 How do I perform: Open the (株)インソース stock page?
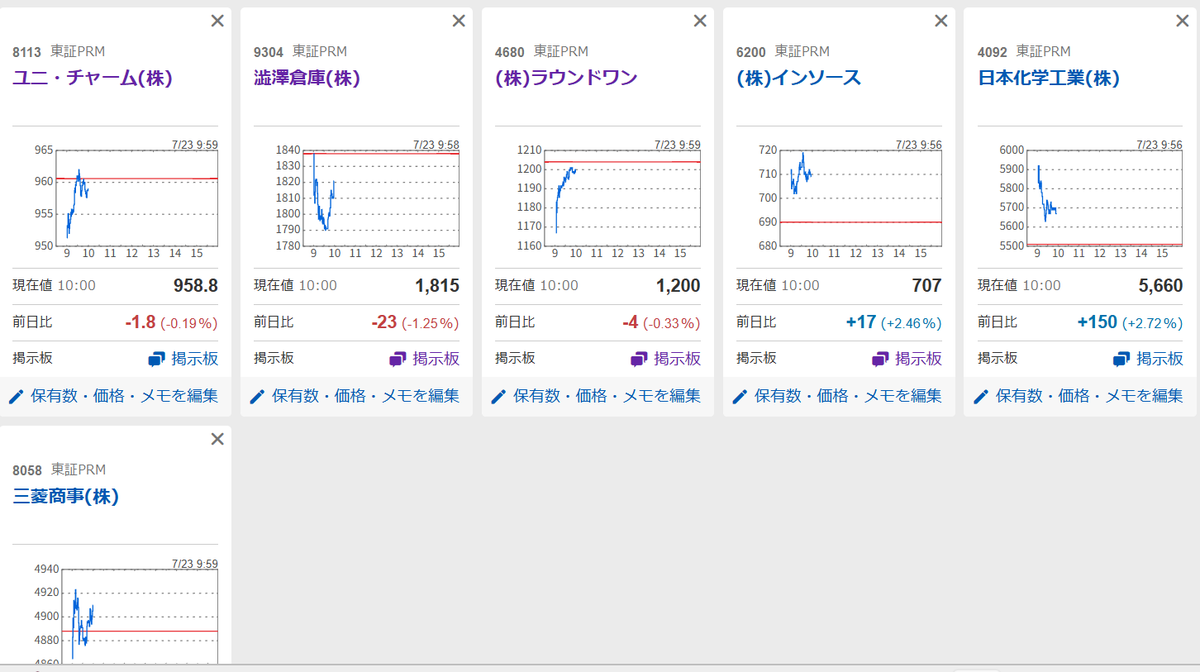[x=798, y=78]
